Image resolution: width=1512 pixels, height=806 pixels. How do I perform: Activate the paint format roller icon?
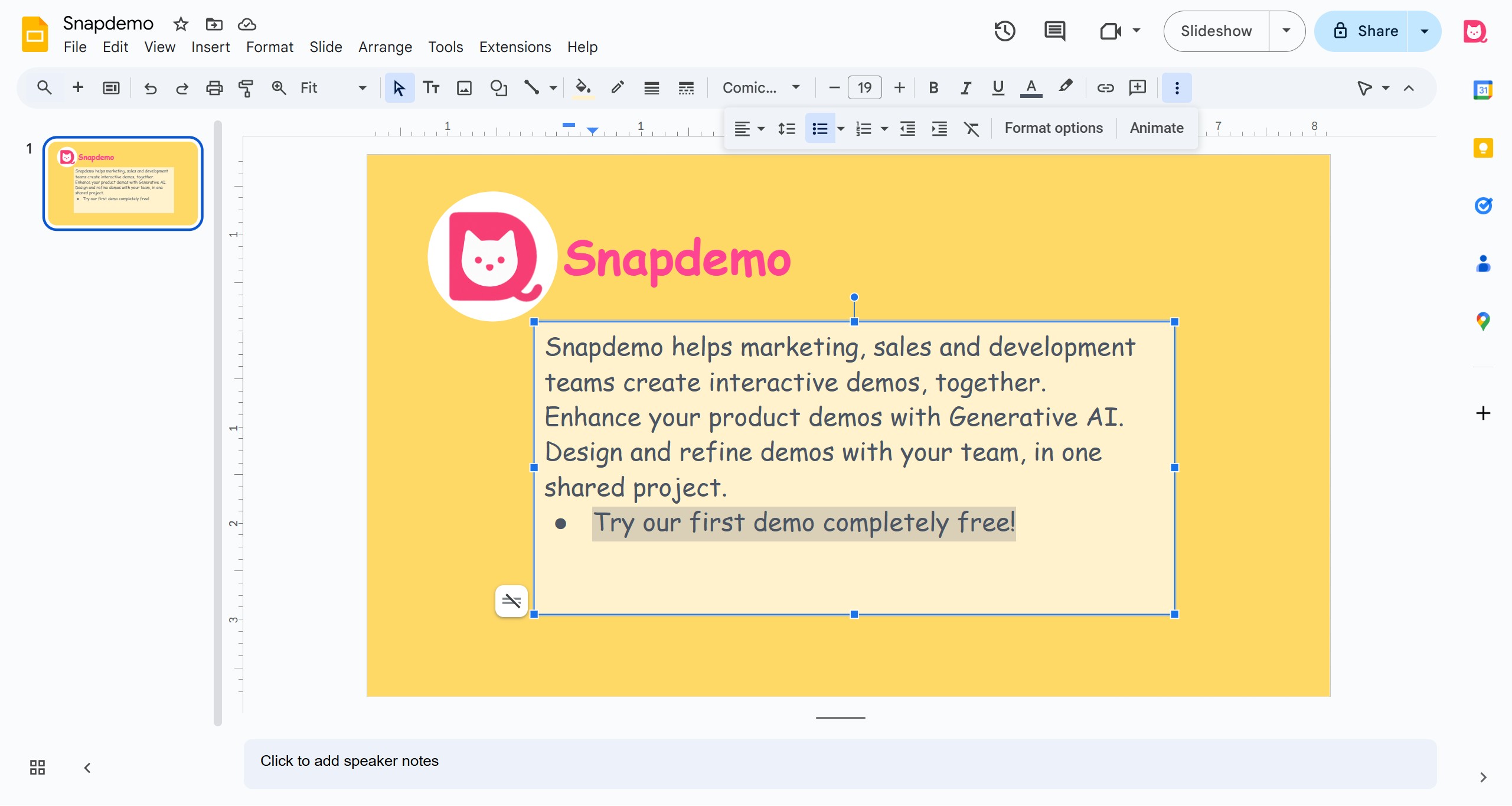pos(246,88)
